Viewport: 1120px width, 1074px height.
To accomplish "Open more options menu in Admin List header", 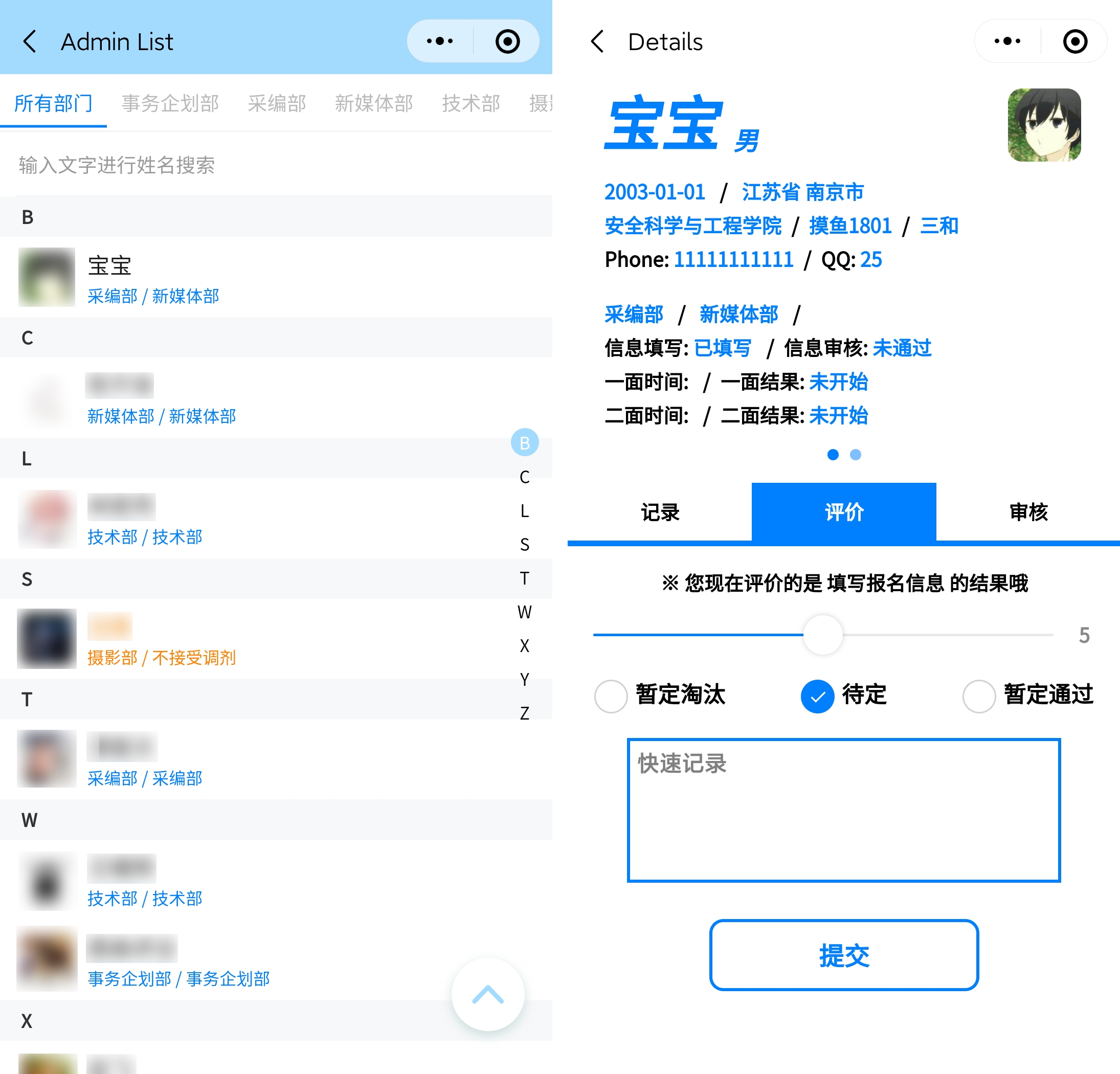I will [x=439, y=41].
